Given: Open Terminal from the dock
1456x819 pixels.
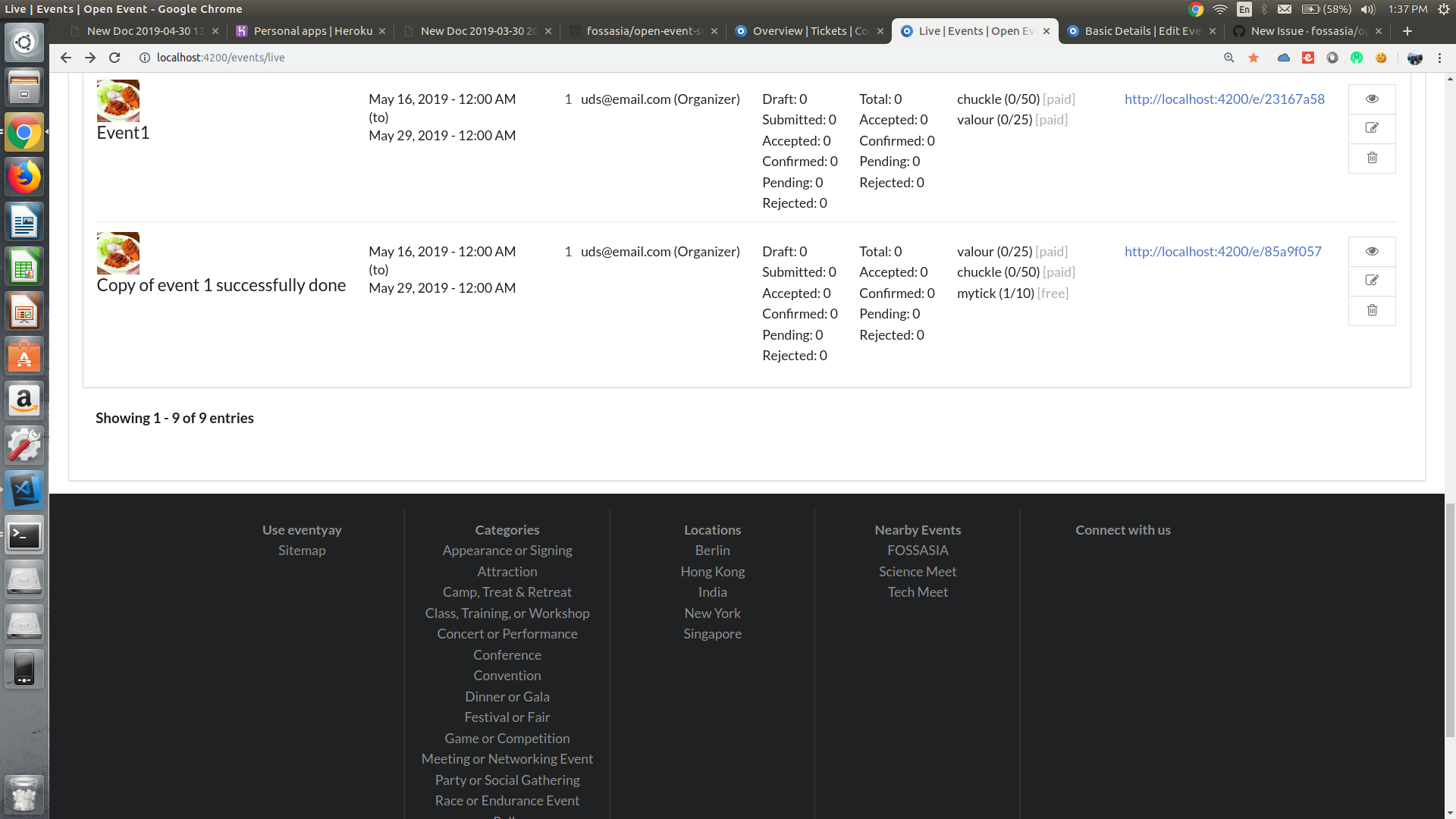Looking at the screenshot, I should (x=24, y=535).
